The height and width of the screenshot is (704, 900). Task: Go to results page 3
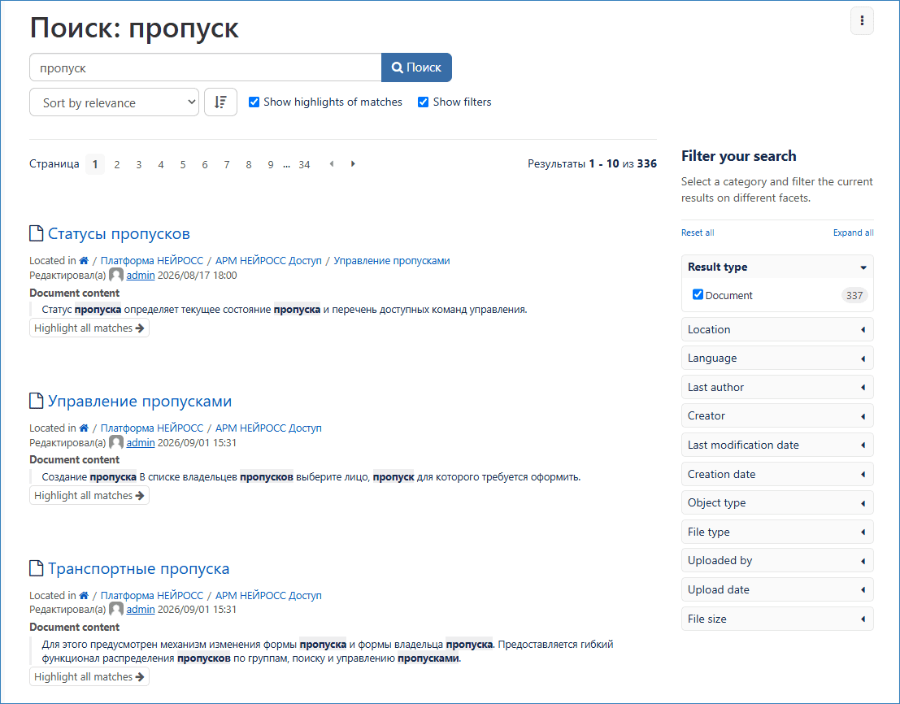pyautogui.click(x=139, y=165)
